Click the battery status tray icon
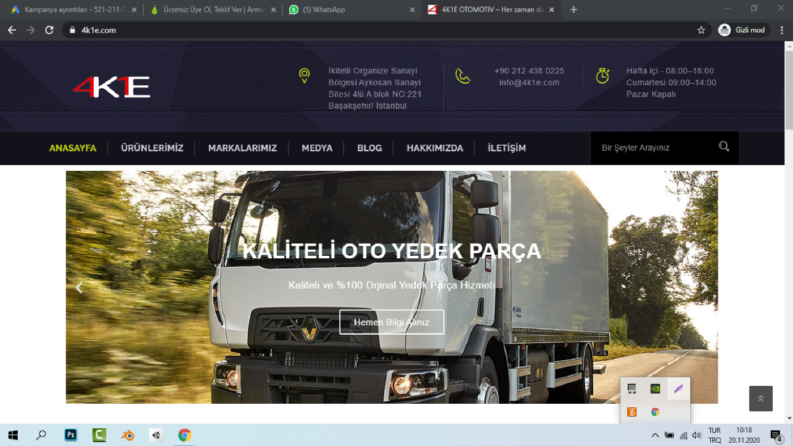This screenshot has height=446, width=793. pyautogui.click(x=669, y=435)
